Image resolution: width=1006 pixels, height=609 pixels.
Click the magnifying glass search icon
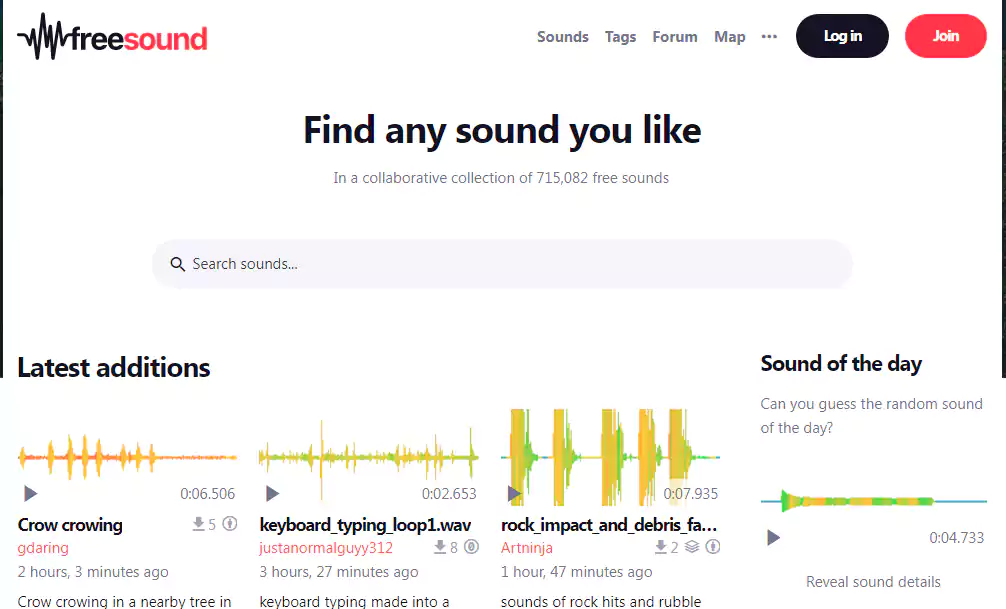(x=177, y=263)
